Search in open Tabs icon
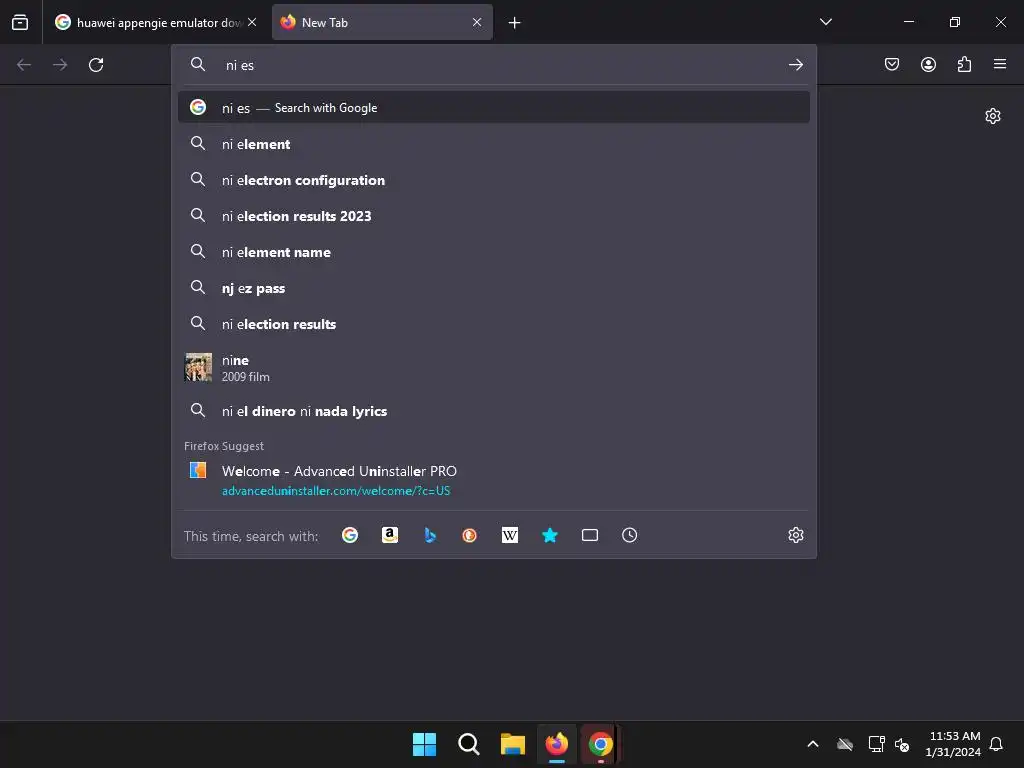Image resolution: width=1024 pixels, height=768 pixels. click(590, 536)
